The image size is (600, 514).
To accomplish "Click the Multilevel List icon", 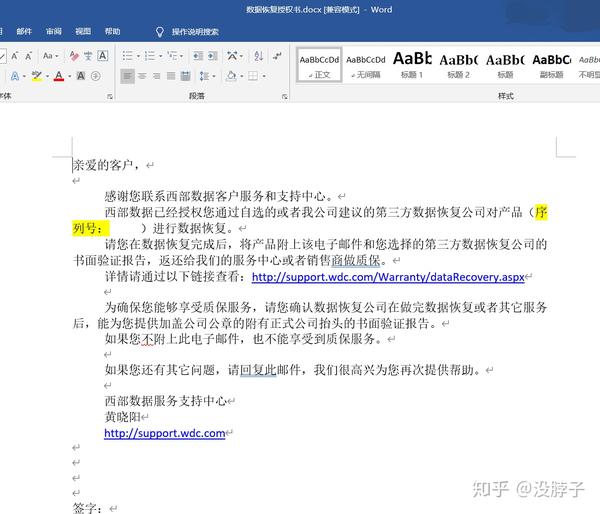I will [173, 56].
